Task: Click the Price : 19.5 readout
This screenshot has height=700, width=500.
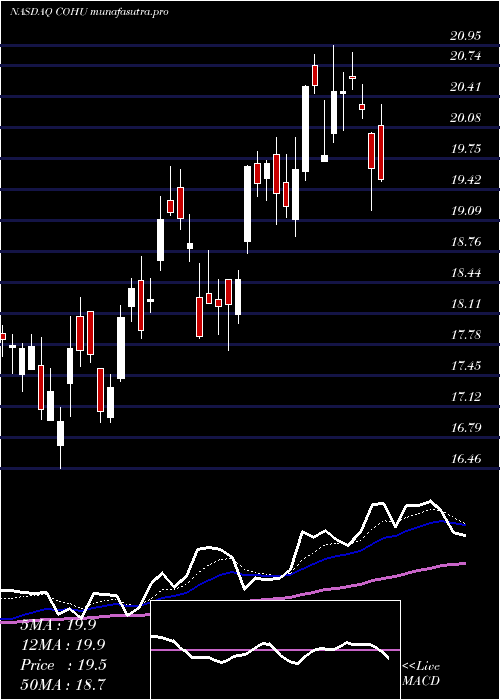Action: (x=63, y=665)
